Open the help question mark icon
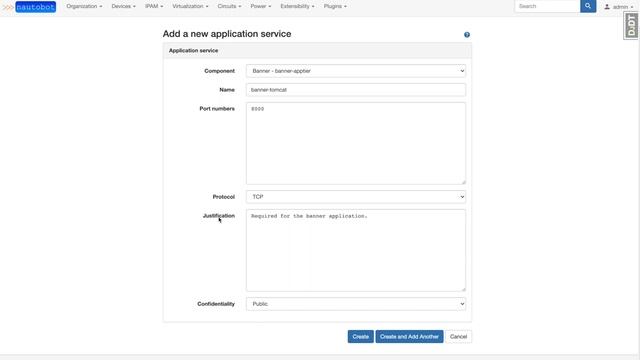The image size is (640, 360). (x=467, y=35)
